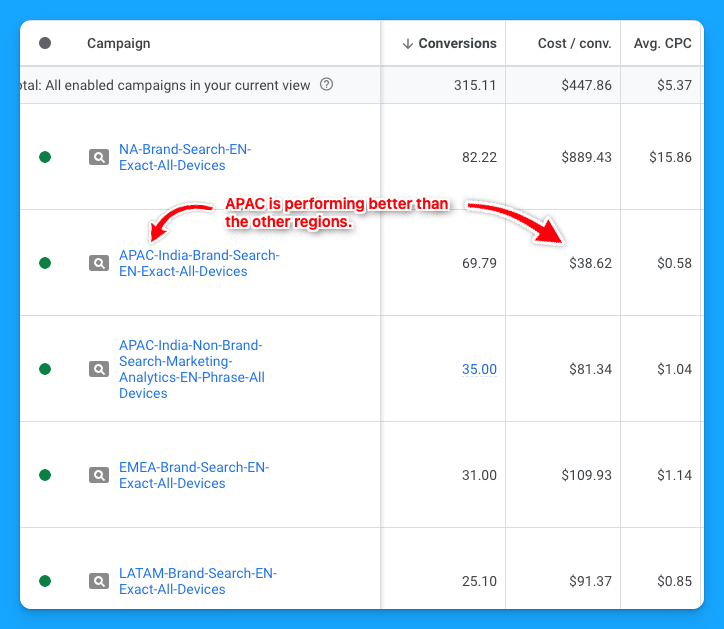
Task: Select APAC non-brand cost per conversion $81.34
Action: [590, 369]
